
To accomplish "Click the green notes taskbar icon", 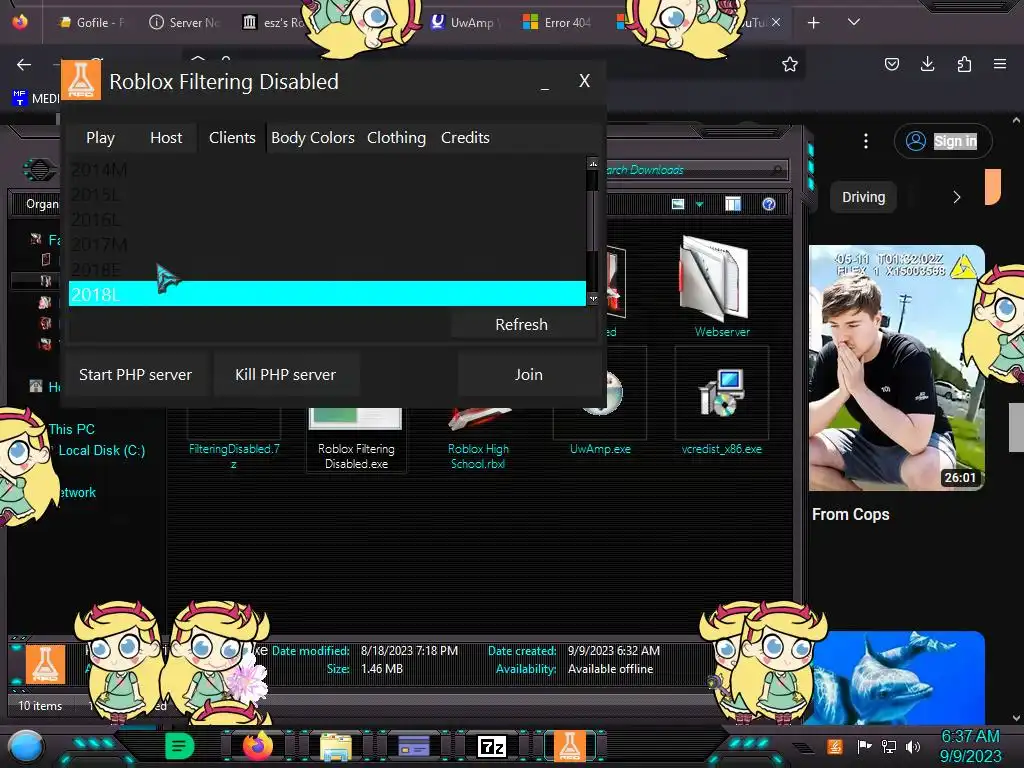I will [x=180, y=746].
